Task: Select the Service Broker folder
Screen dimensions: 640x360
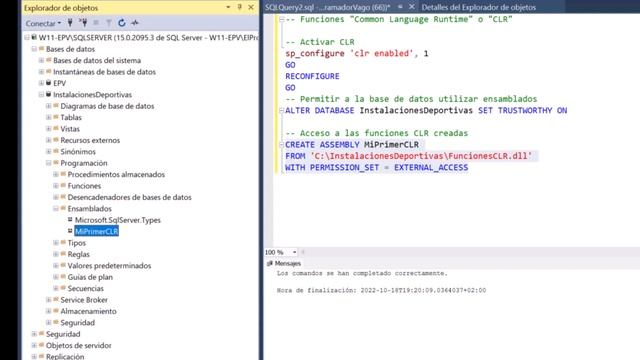Action: 84,300
